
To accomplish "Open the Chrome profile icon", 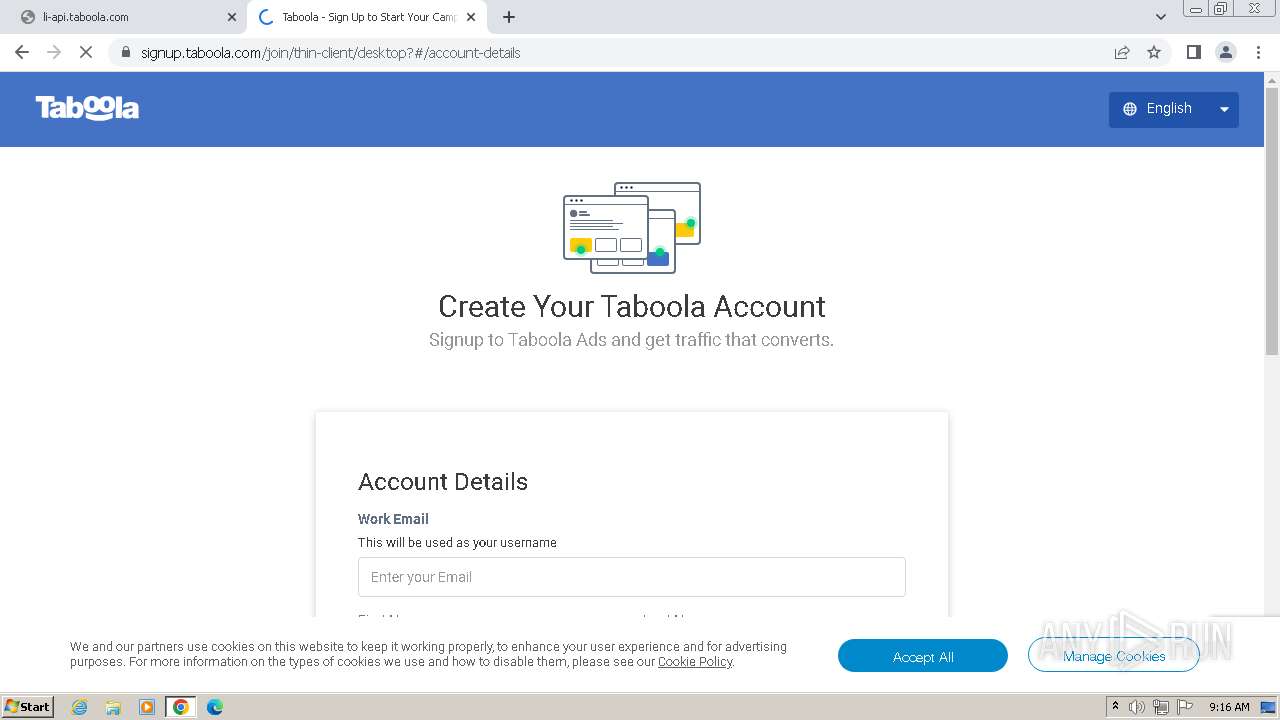I will coord(1226,52).
